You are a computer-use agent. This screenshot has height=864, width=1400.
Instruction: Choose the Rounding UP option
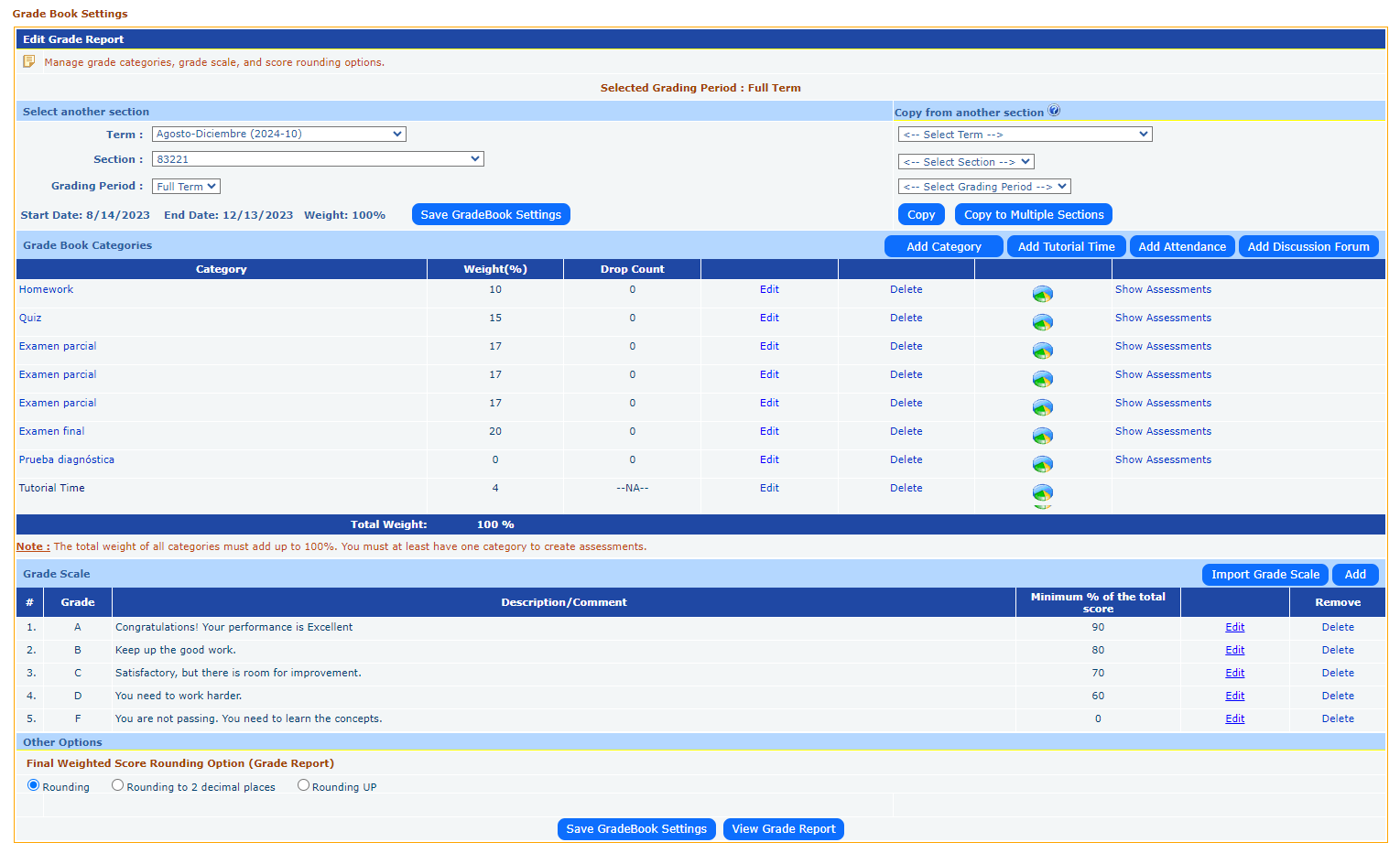(303, 785)
